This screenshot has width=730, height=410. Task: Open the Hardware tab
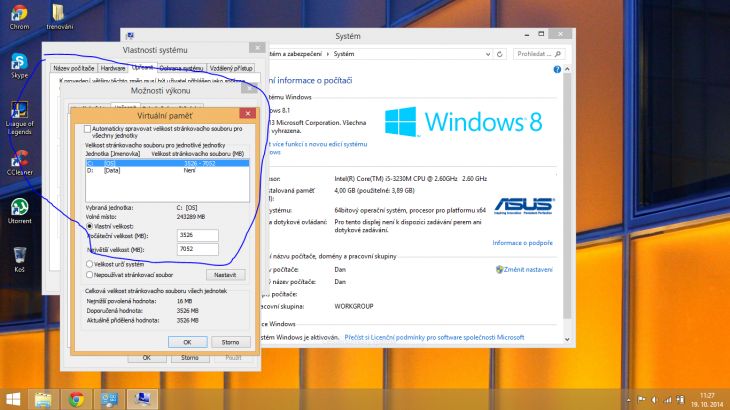point(113,68)
